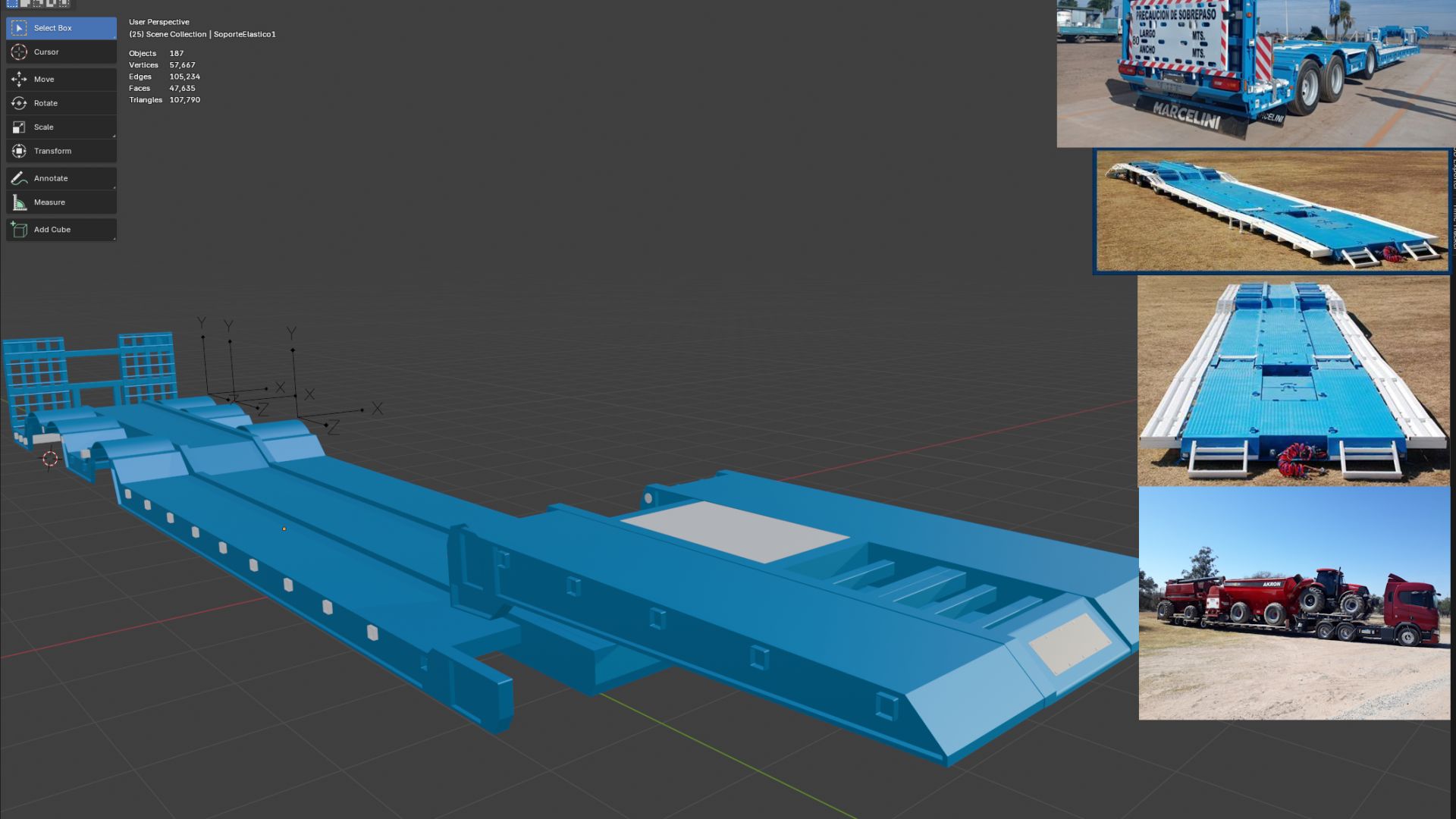The image size is (1456, 819).
Task: Select the blue-bordered trailer on grass image
Action: [x=1272, y=211]
